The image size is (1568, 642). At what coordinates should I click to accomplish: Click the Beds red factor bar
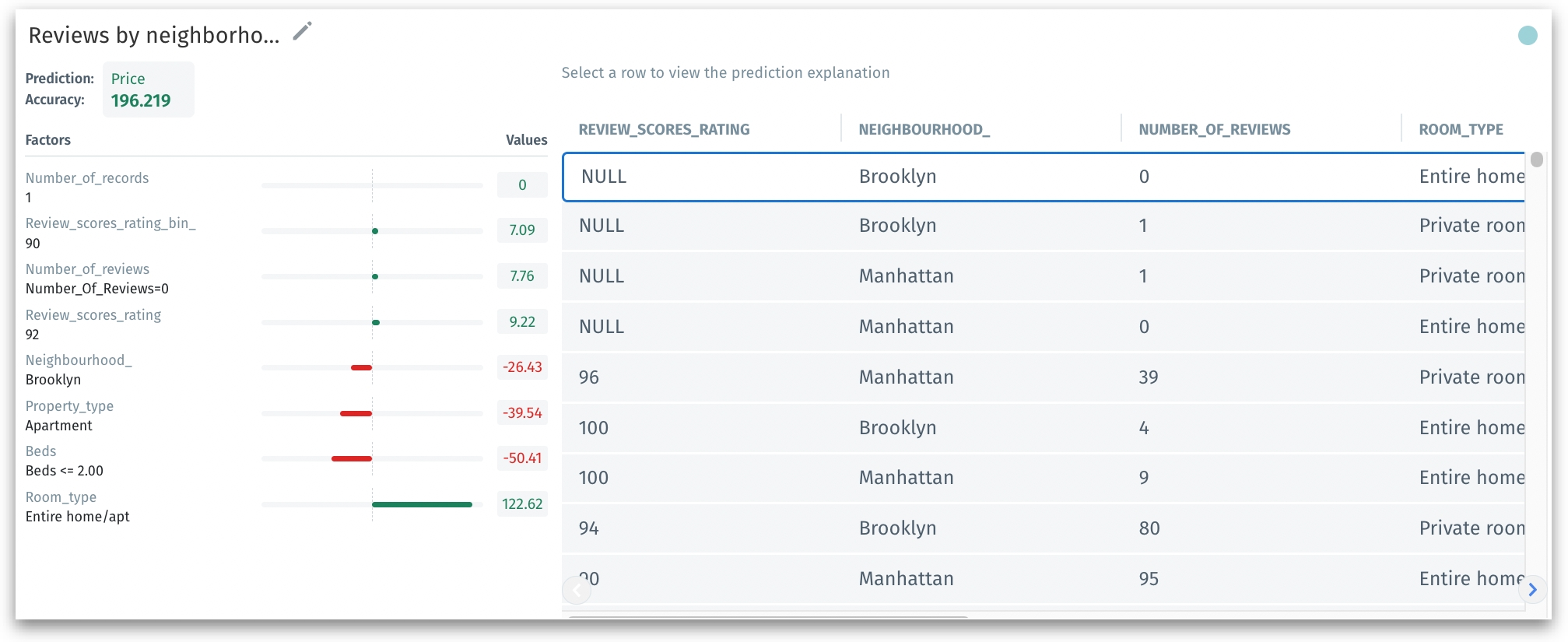tap(352, 458)
